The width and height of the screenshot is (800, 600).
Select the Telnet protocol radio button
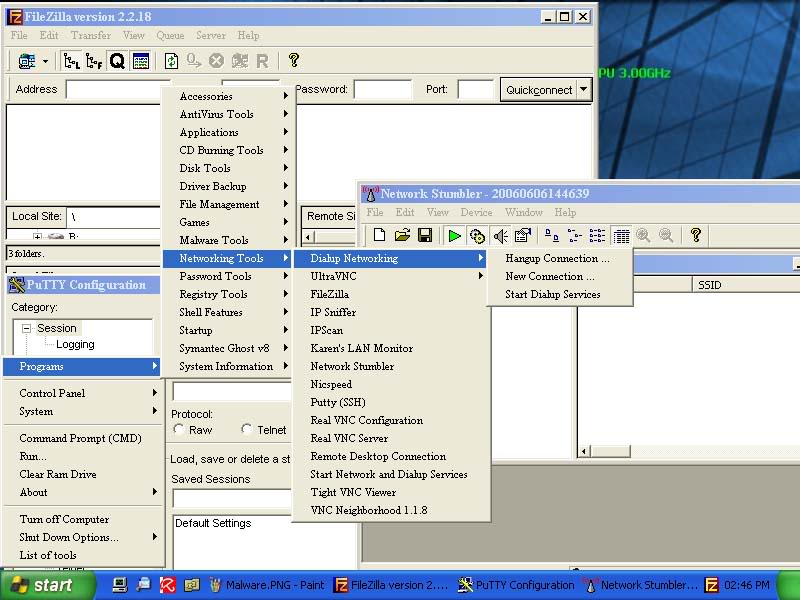click(x=247, y=430)
